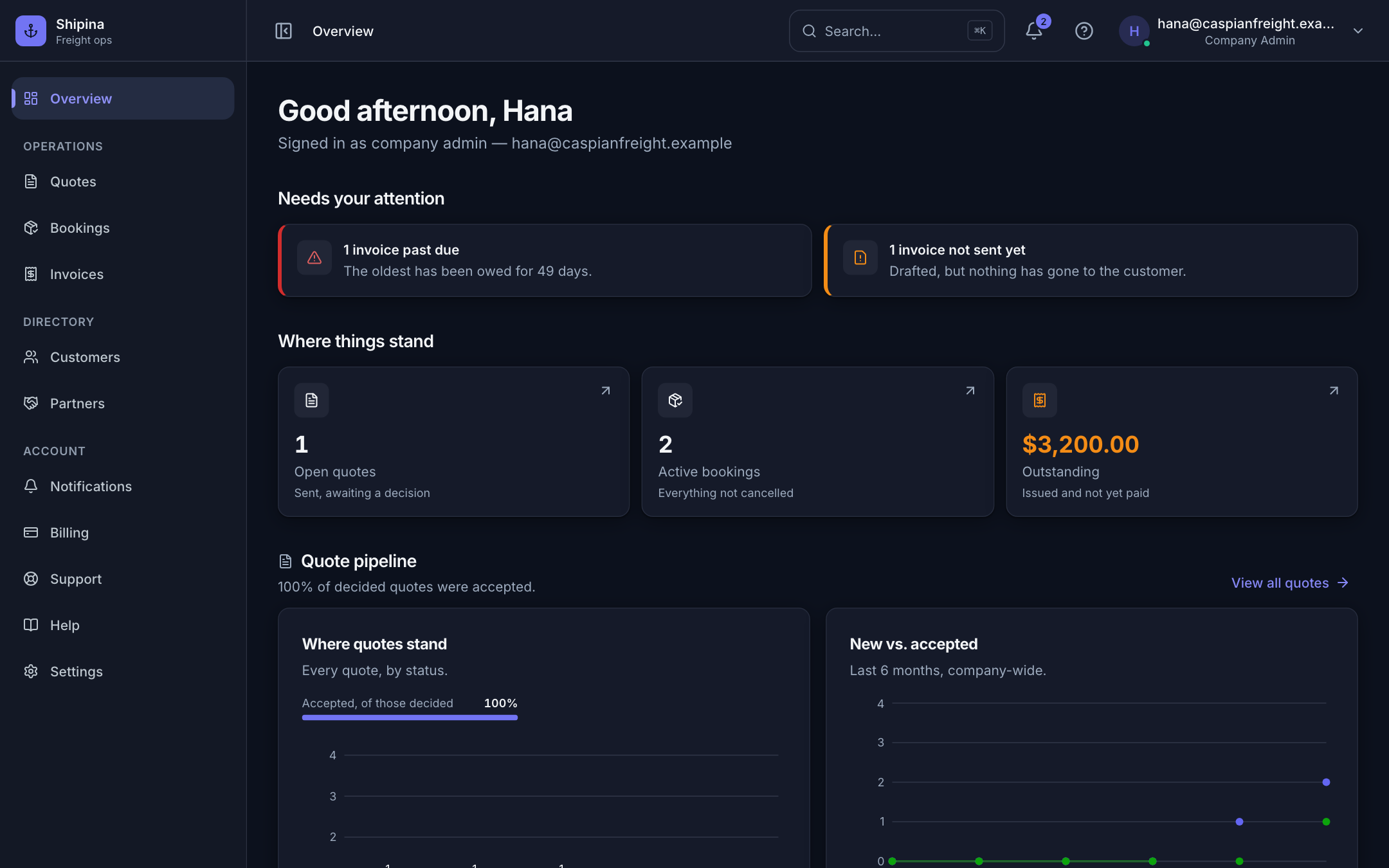Open Bookings in the sidebar
Image resolution: width=1389 pixels, height=868 pixels.
click(123, 228)
